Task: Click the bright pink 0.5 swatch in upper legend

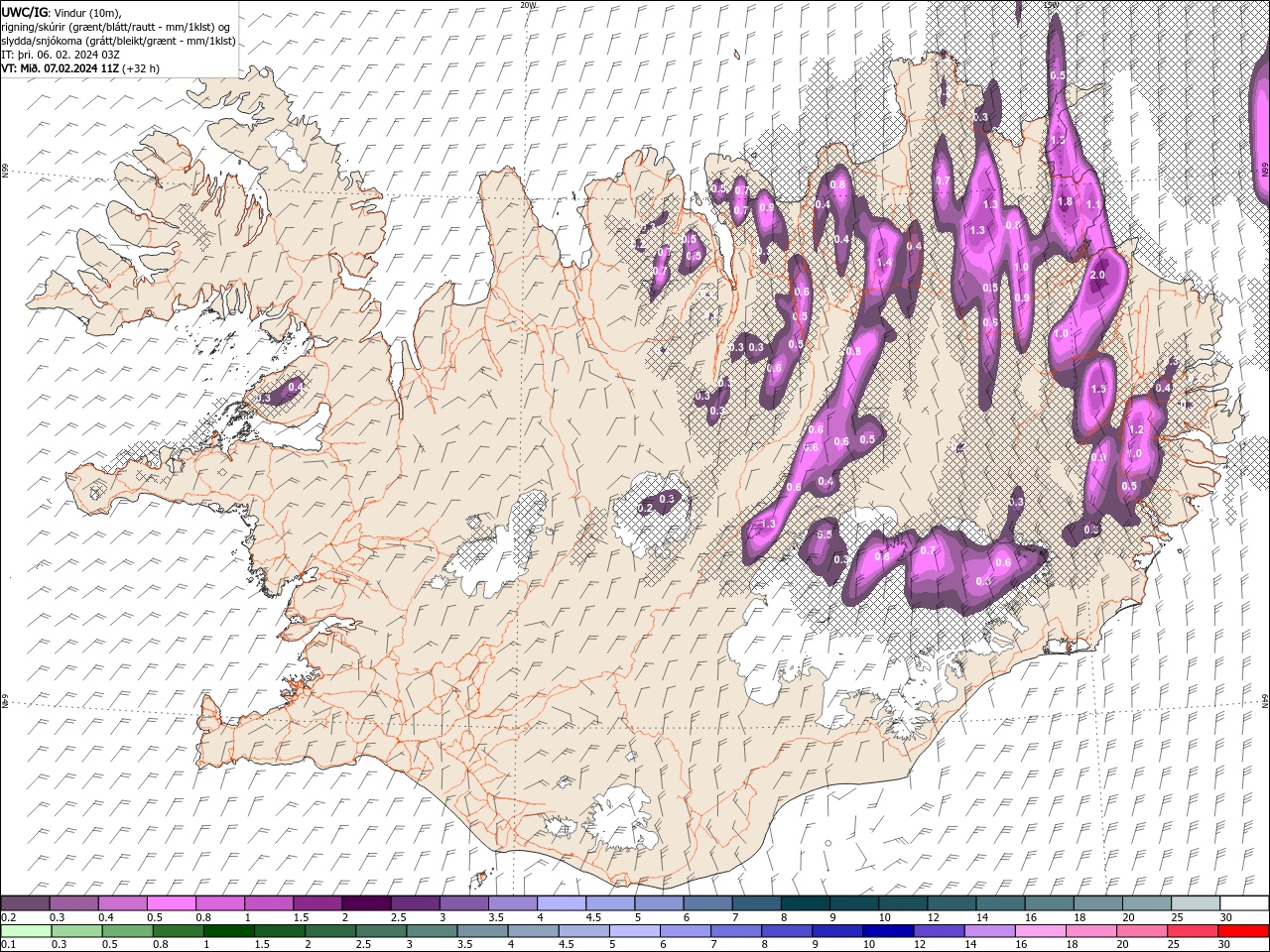Action: point(171,903)
